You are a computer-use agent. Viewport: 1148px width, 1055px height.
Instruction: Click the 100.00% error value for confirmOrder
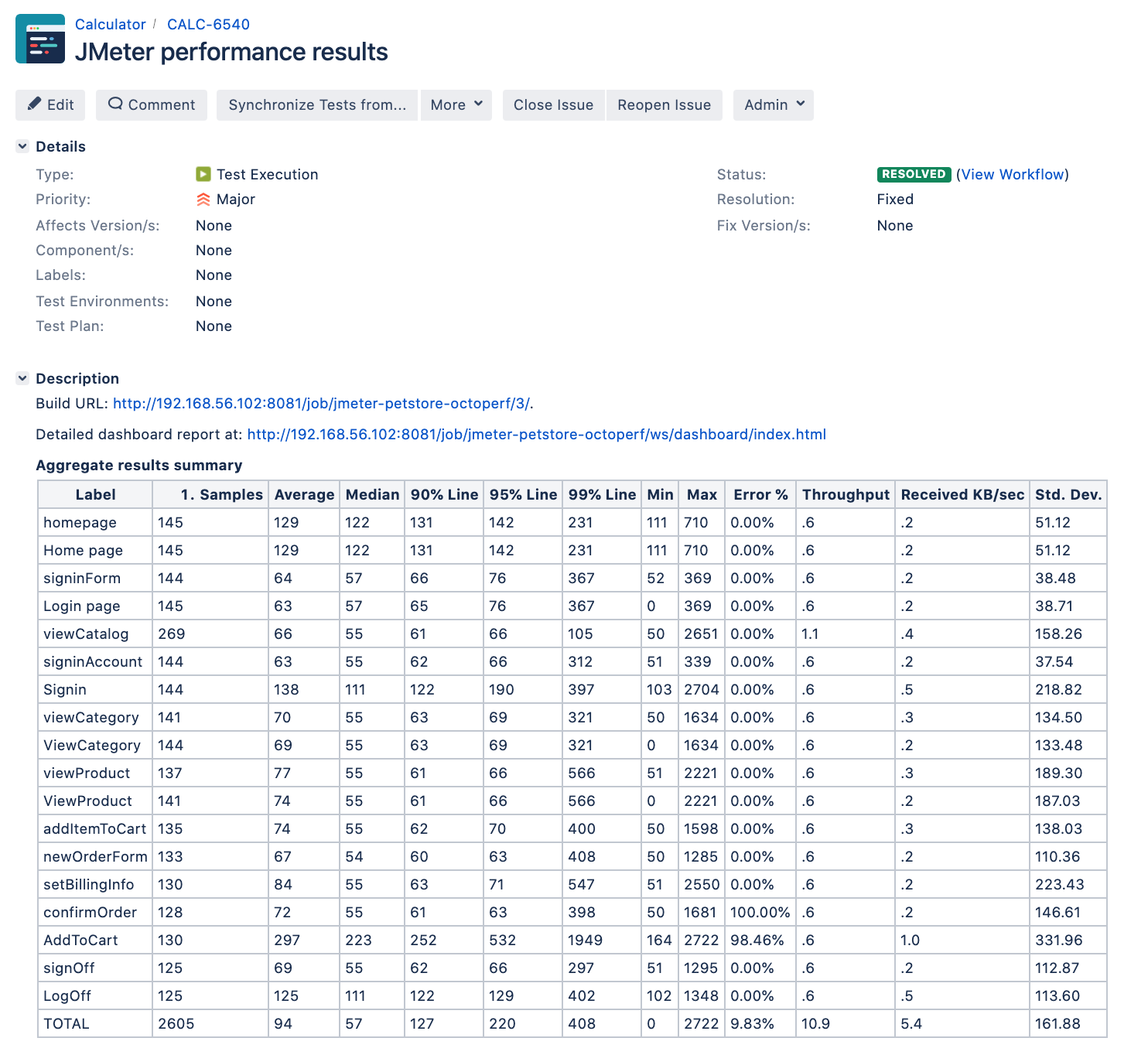(760, 913)
